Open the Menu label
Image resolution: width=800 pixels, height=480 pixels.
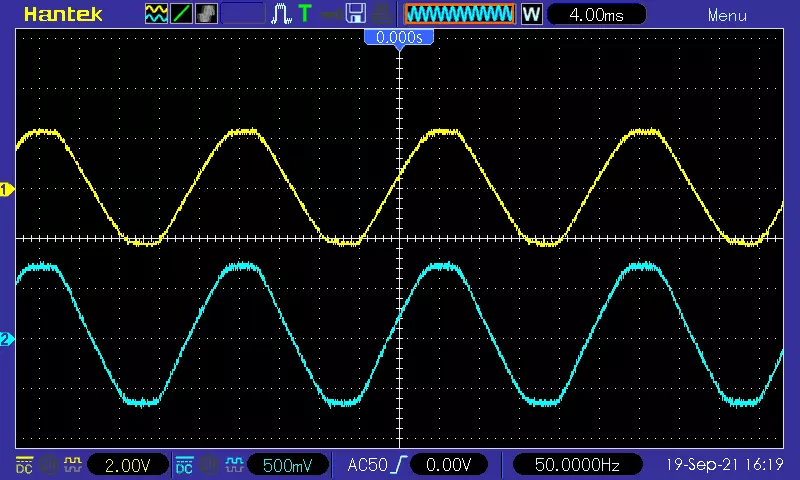click(727, 15)
